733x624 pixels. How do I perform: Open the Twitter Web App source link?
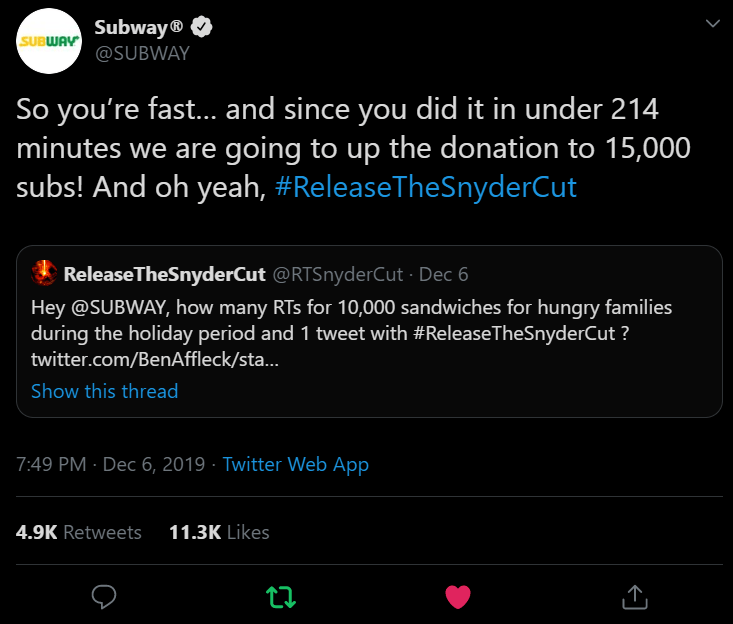(x=295, y=464)
